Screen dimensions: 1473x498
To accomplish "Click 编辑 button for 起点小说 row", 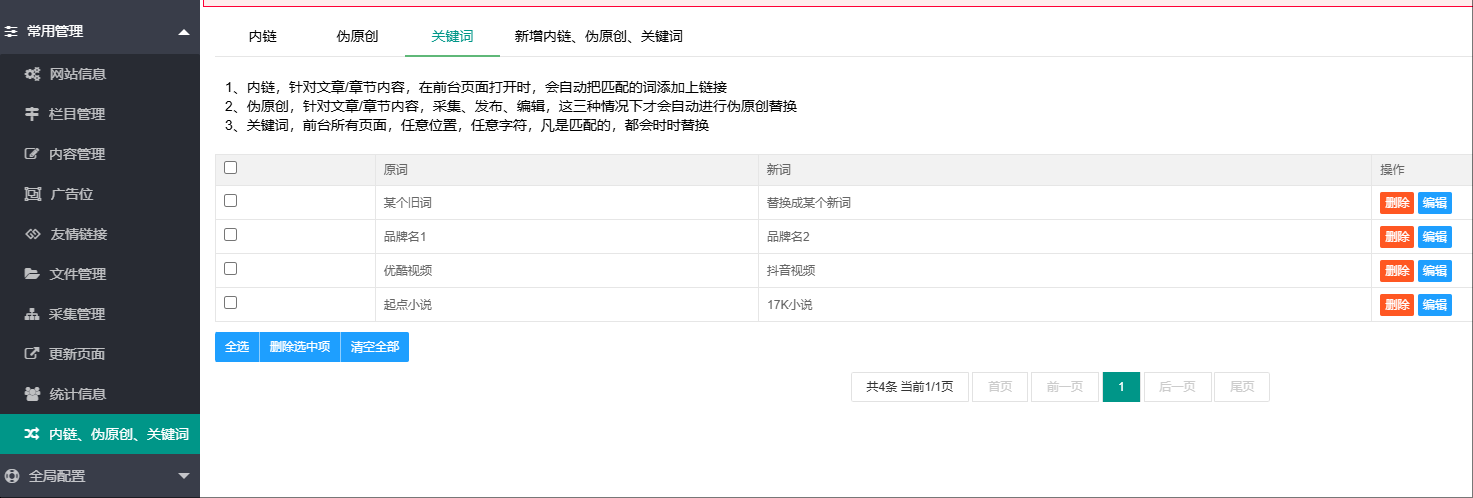I will [1435, 305].
